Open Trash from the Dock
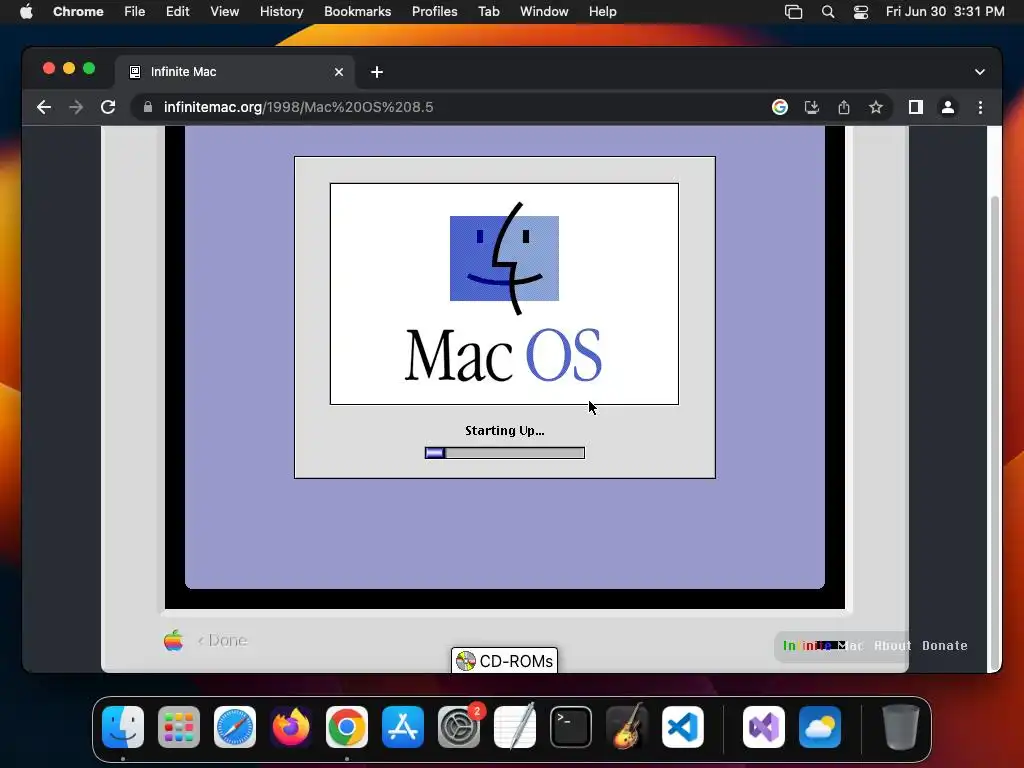Viewport: 1024px width, 768px height. (x=901, y=727)
